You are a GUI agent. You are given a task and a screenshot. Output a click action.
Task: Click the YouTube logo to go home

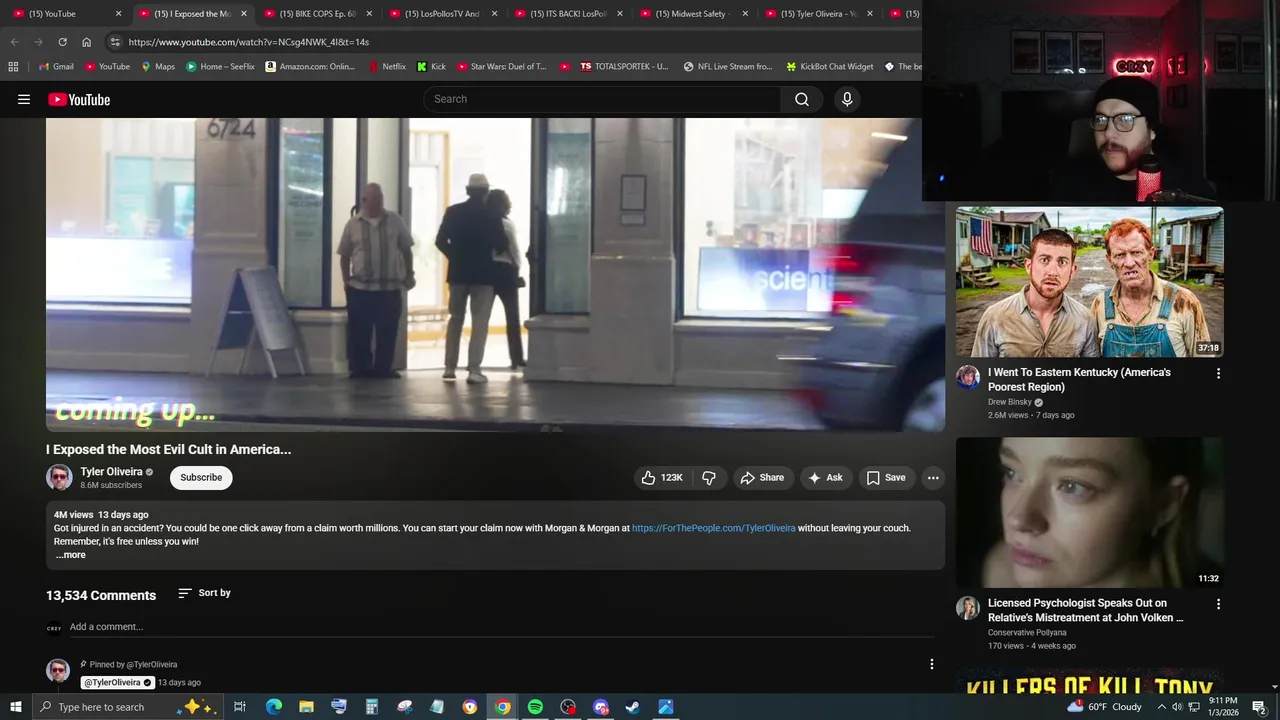coord(79,99)
